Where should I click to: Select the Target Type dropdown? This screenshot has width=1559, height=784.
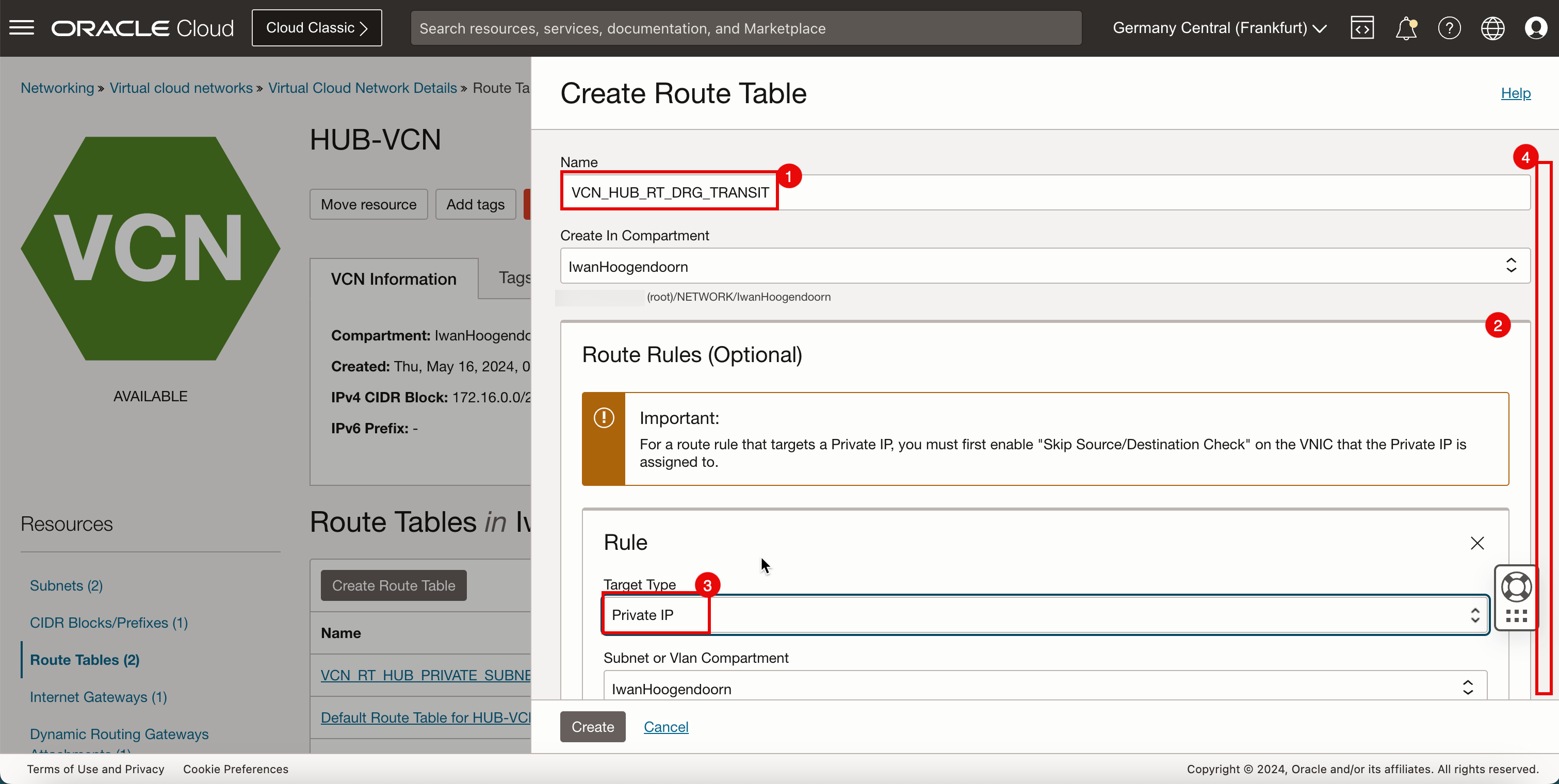click(x=1045, y=614)
